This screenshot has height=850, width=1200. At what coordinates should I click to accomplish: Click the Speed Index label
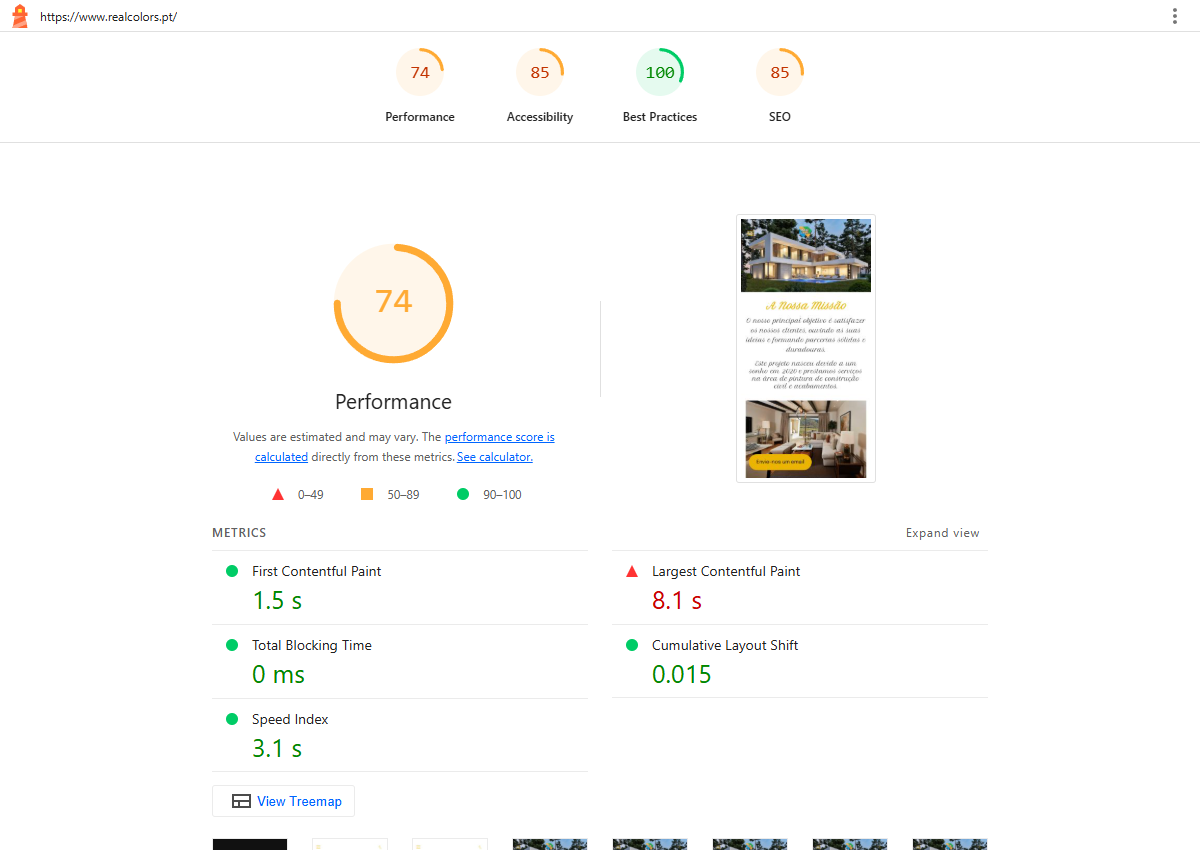pyautogui.click(x=290, y=719)
